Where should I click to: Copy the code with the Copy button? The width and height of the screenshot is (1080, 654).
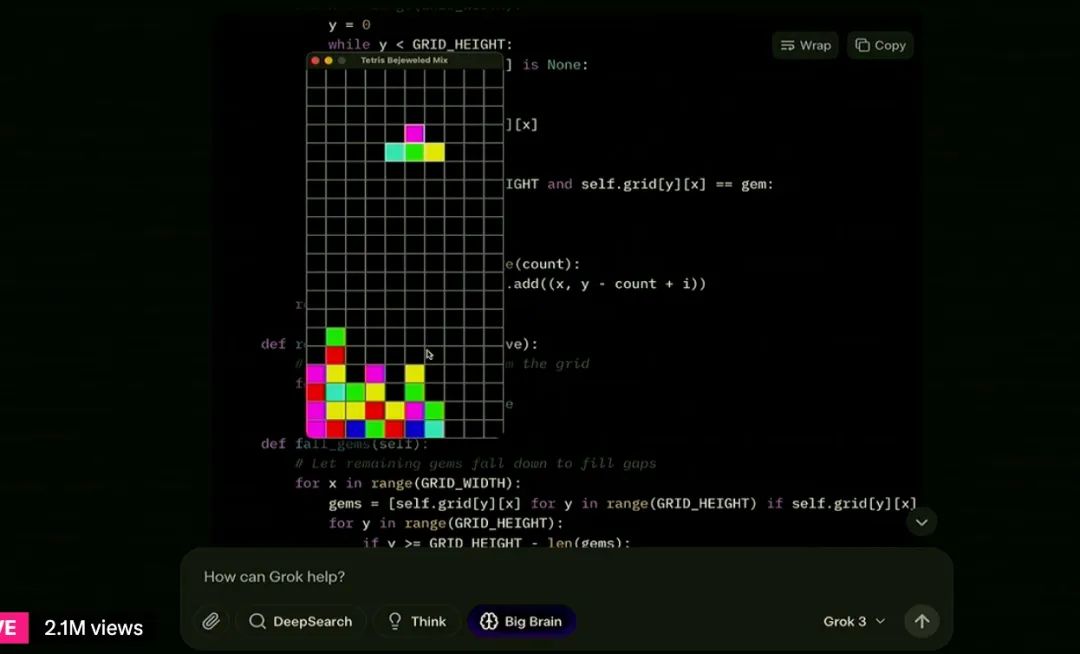coord(880,45)
